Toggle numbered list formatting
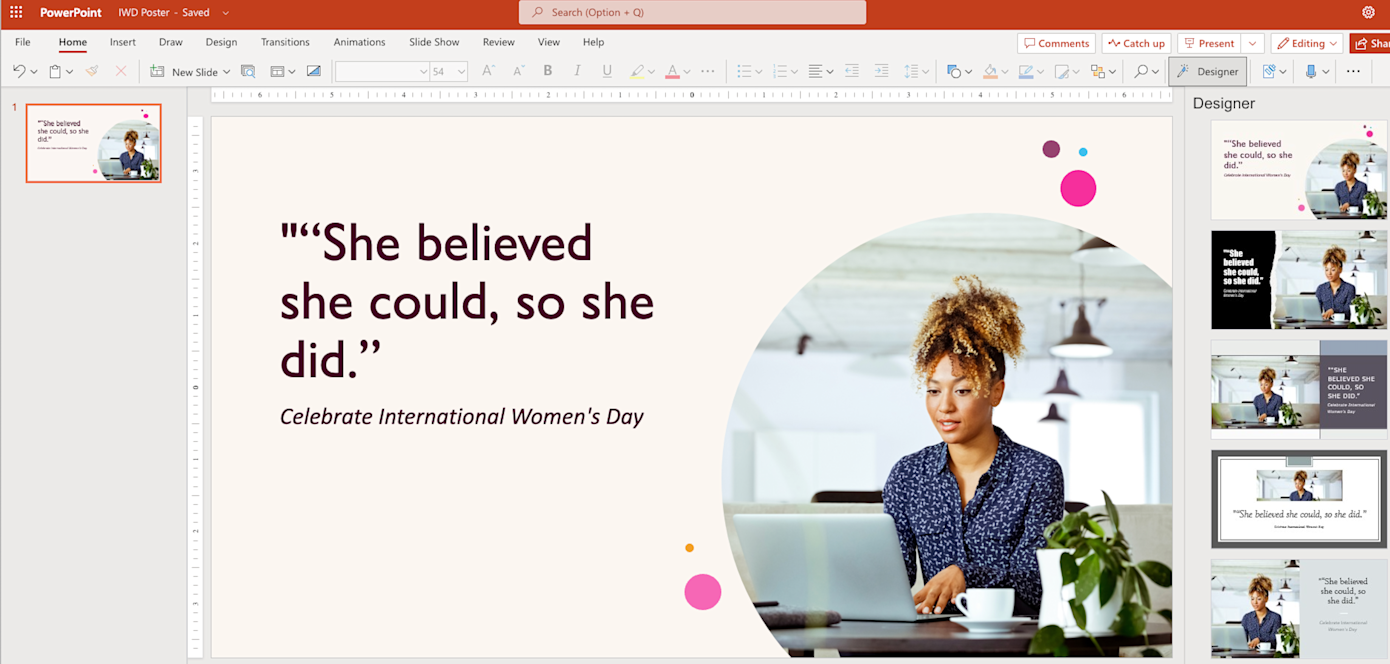This screenshot has height=664, width=1390. pyautogui.click(x=781, y=71)
